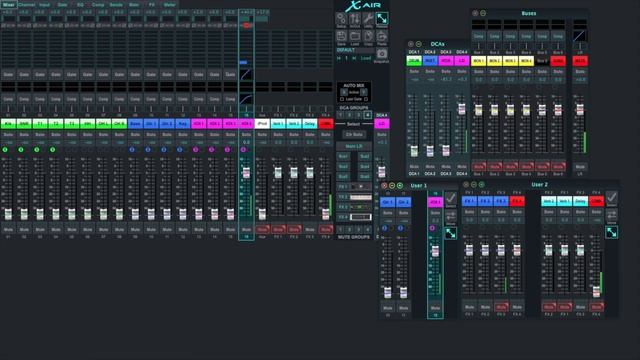The height and width of the screenshot is (360, 640).
Task: Unmute Bus 1 in the Buses window
Action: point(478,166)
